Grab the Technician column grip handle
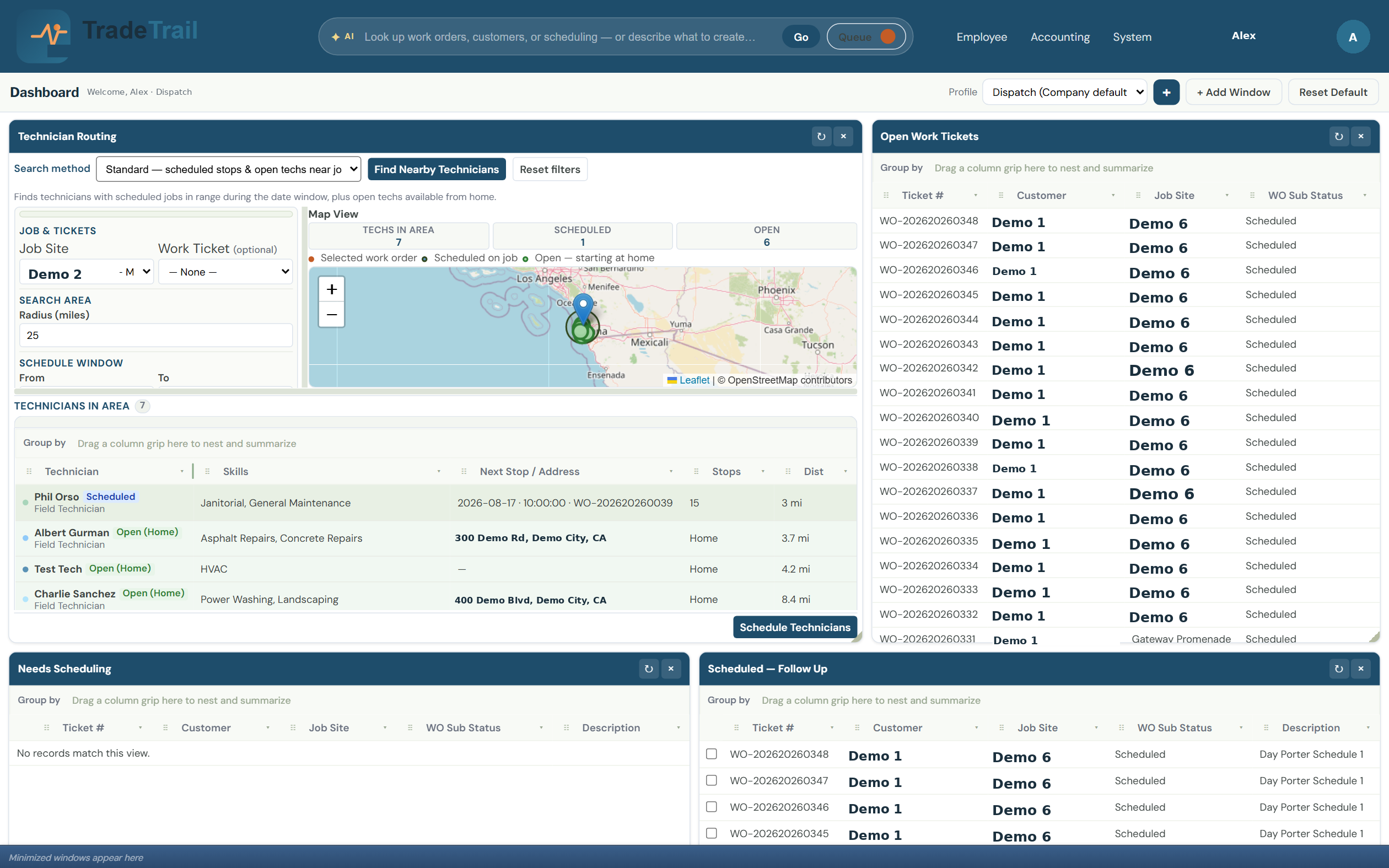1389x868 pixels. (x=29, y=471)
